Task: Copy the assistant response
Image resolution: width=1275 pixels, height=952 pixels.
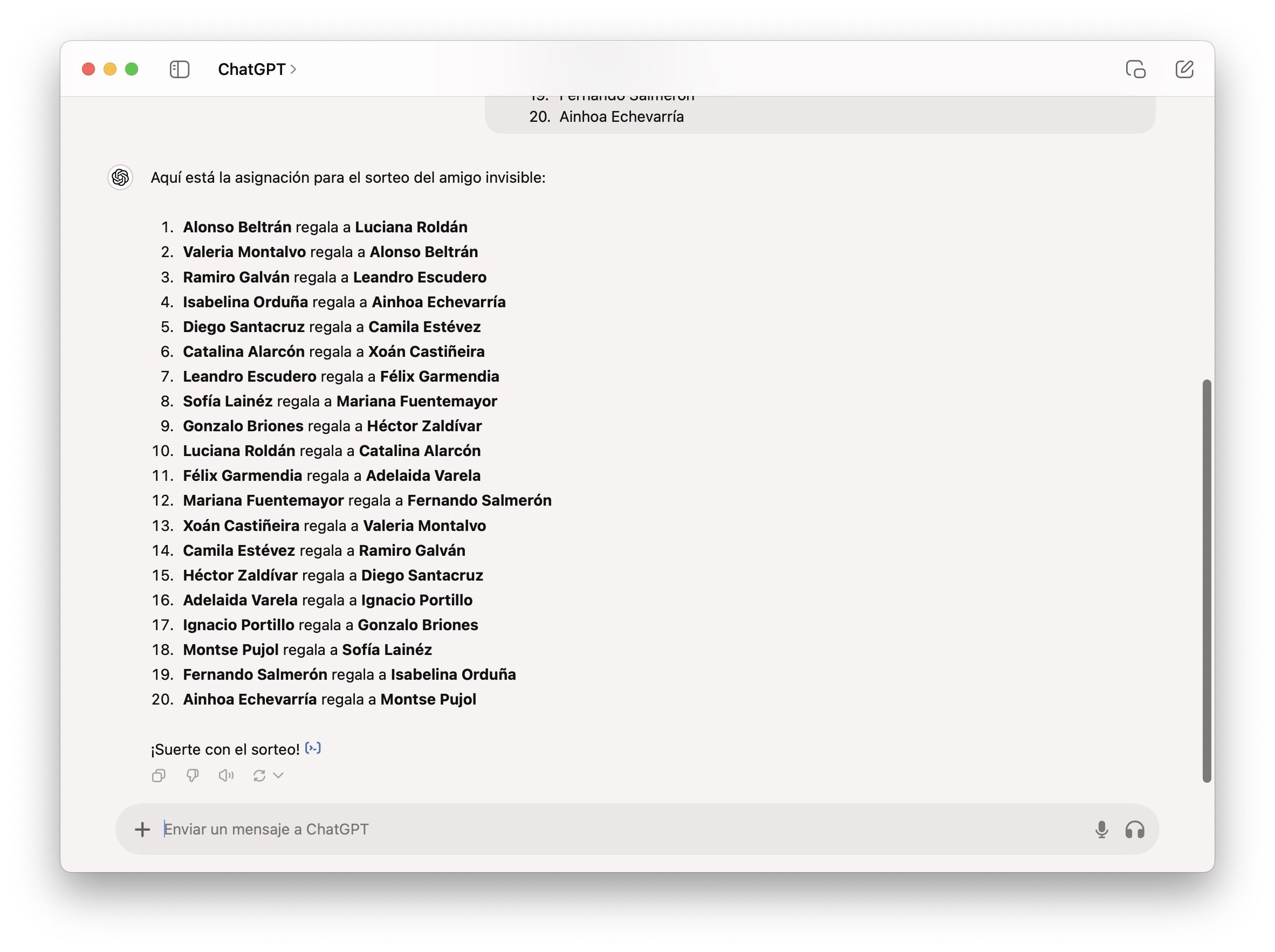Action: click(159, 776)
